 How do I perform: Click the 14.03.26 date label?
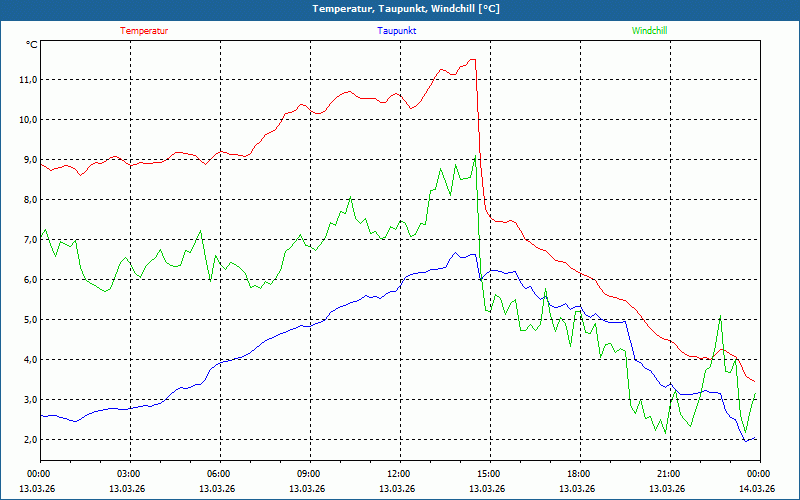(x=757, y=488)
